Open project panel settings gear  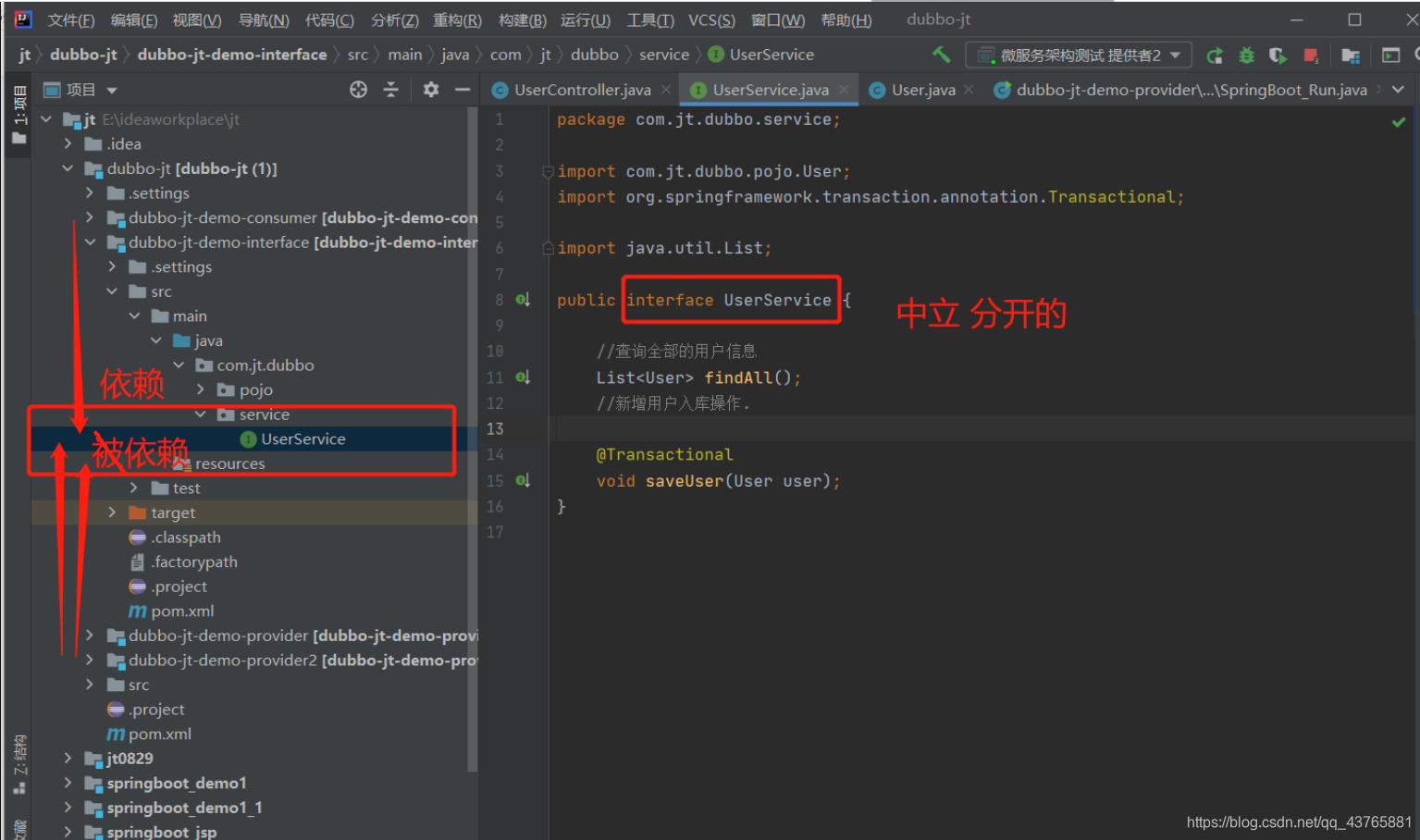click(431, 90)
